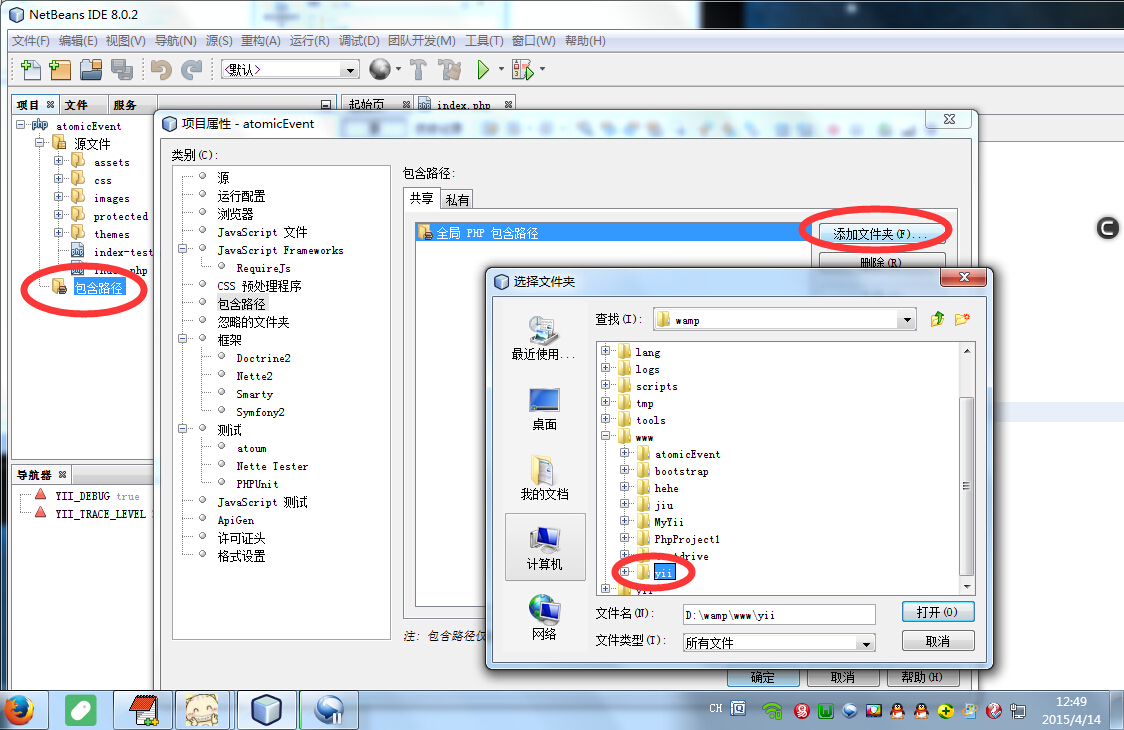Go up one folder level in chooser
Screen dimensions: 1124x730
(x=937, y=319)
